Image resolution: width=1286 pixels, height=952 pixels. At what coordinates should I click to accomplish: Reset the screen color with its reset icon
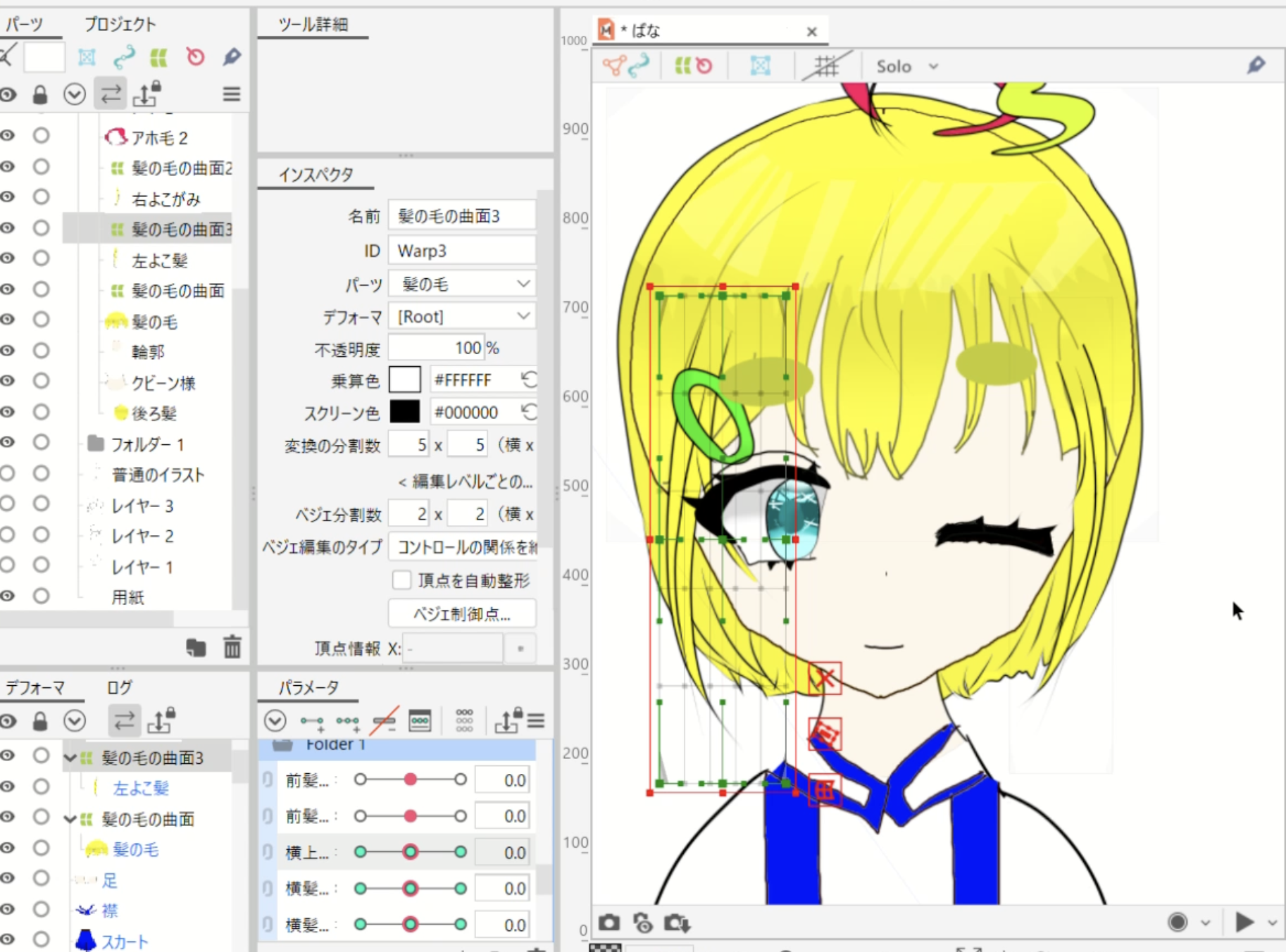[x=529, y=411]
